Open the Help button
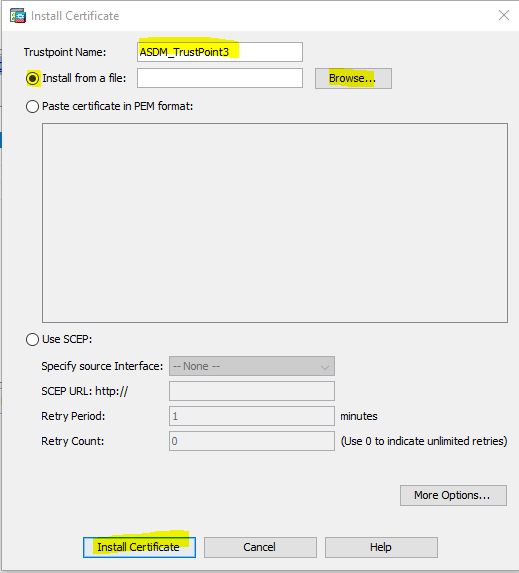Viewport: 519px width, 573px height. tap(381, 547)
